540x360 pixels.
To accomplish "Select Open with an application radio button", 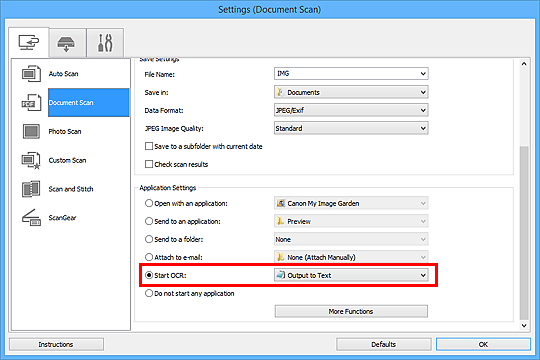I will pos(149,203).
